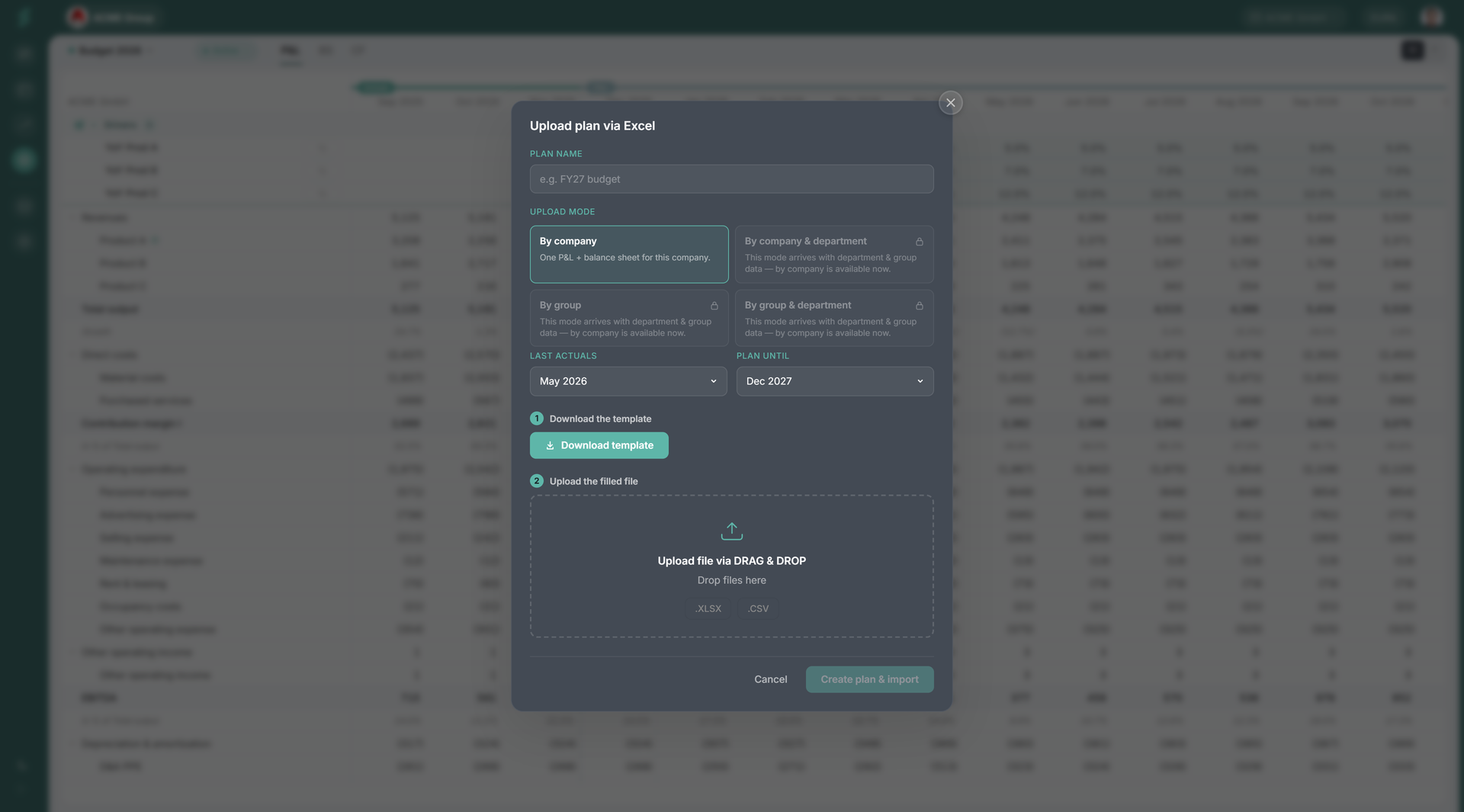This screenshot has height=812, width=1464.
Task: Select the By company upload mode
Action: tap(629, 254)
